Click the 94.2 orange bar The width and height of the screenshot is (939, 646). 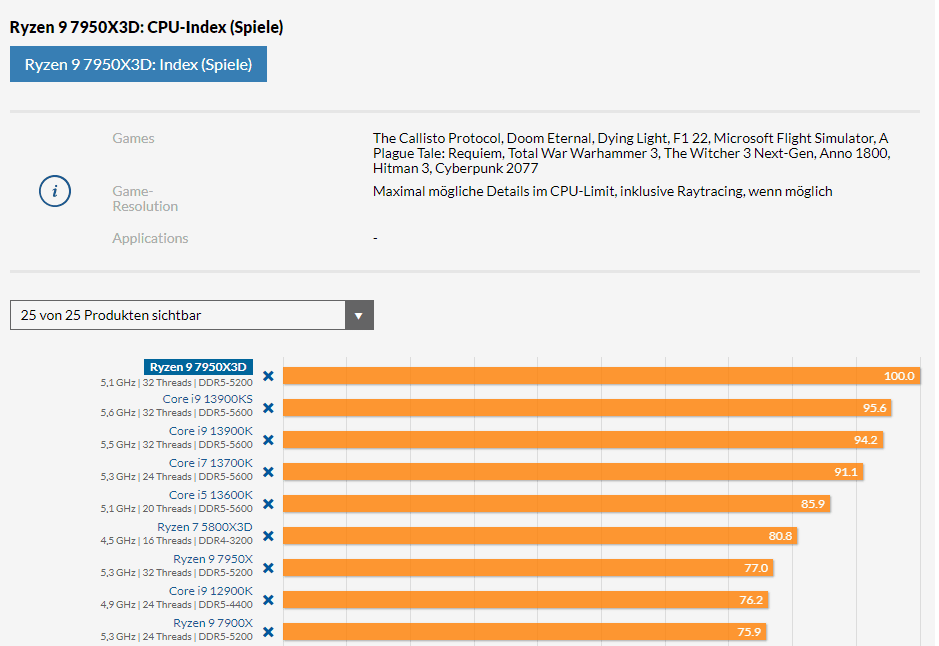click(x=583, y=440)
